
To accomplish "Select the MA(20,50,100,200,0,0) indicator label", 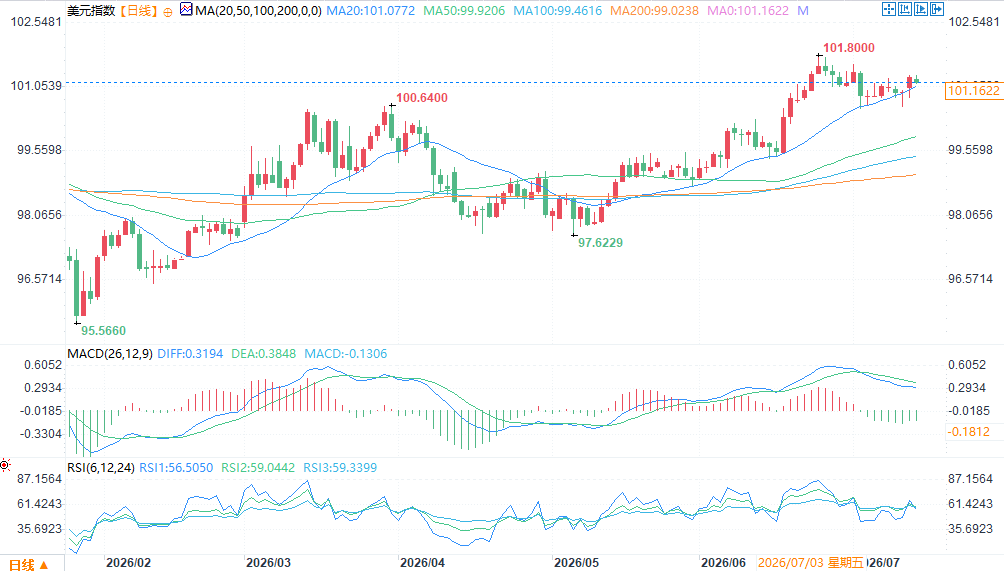I will pyautogui.click(x=258, y=11).
